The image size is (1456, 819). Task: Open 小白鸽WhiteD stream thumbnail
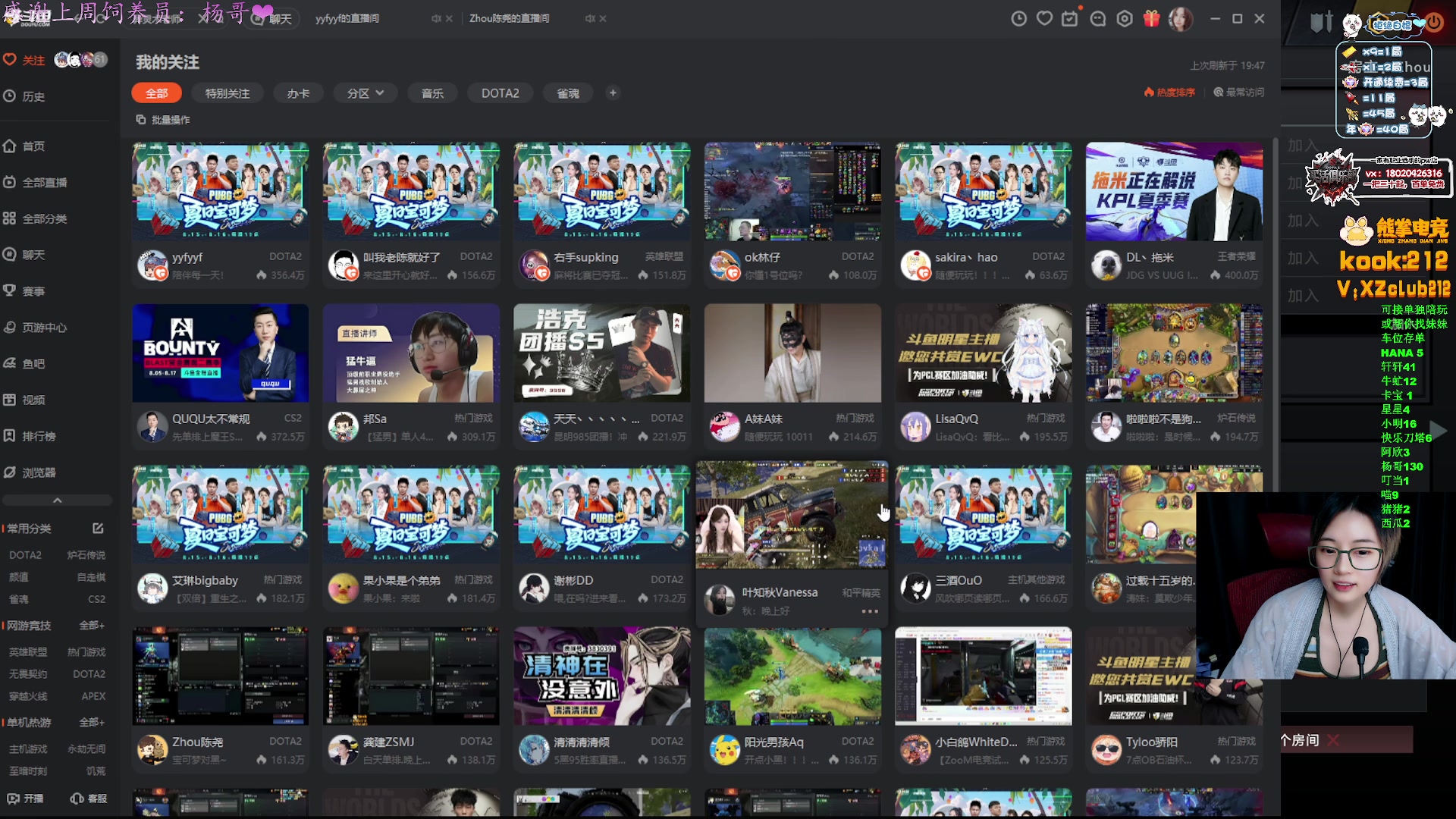pyautogui.click(x=984, y=676)
